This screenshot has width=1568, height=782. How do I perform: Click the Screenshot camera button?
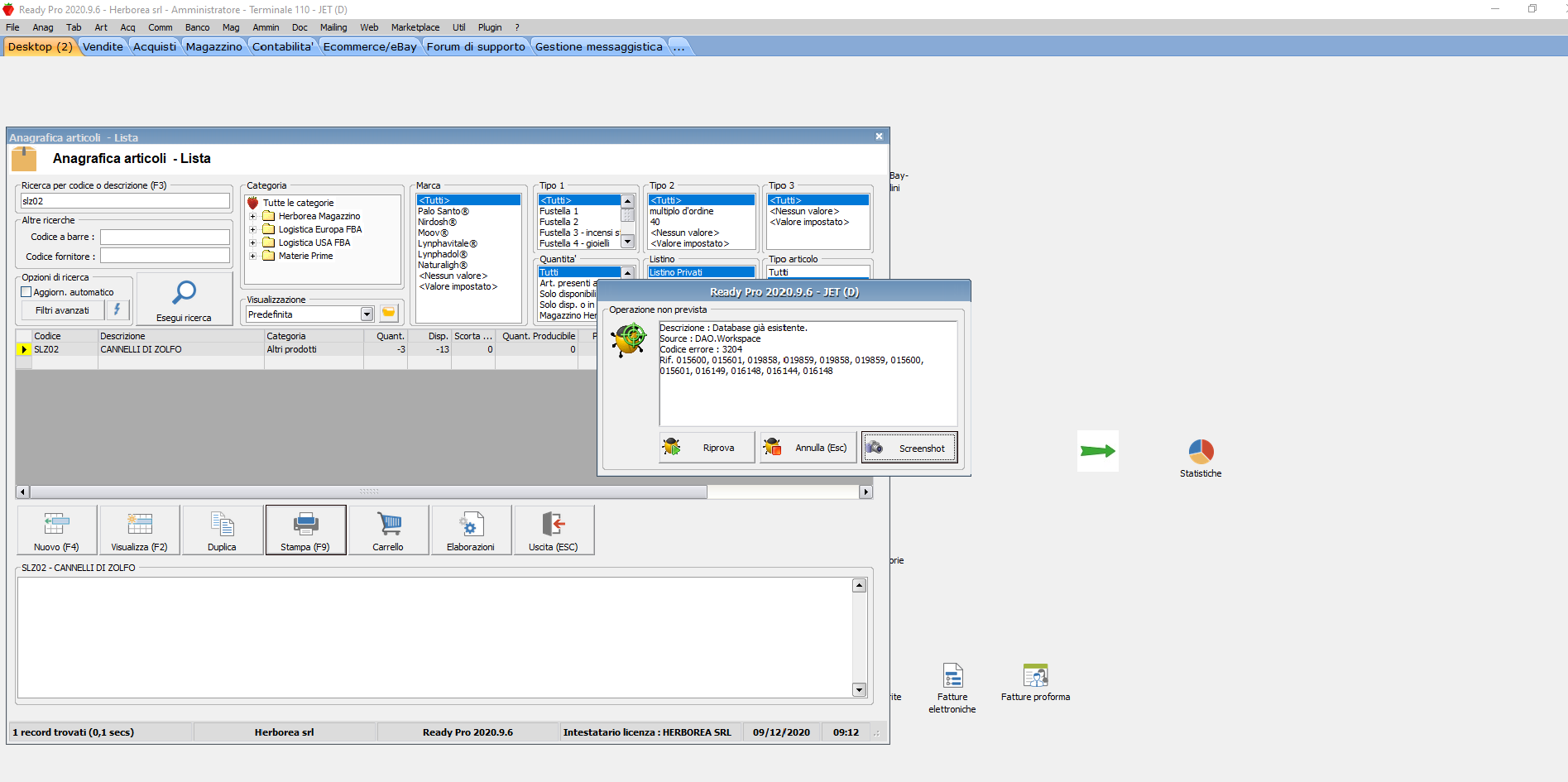click(909, 448)
